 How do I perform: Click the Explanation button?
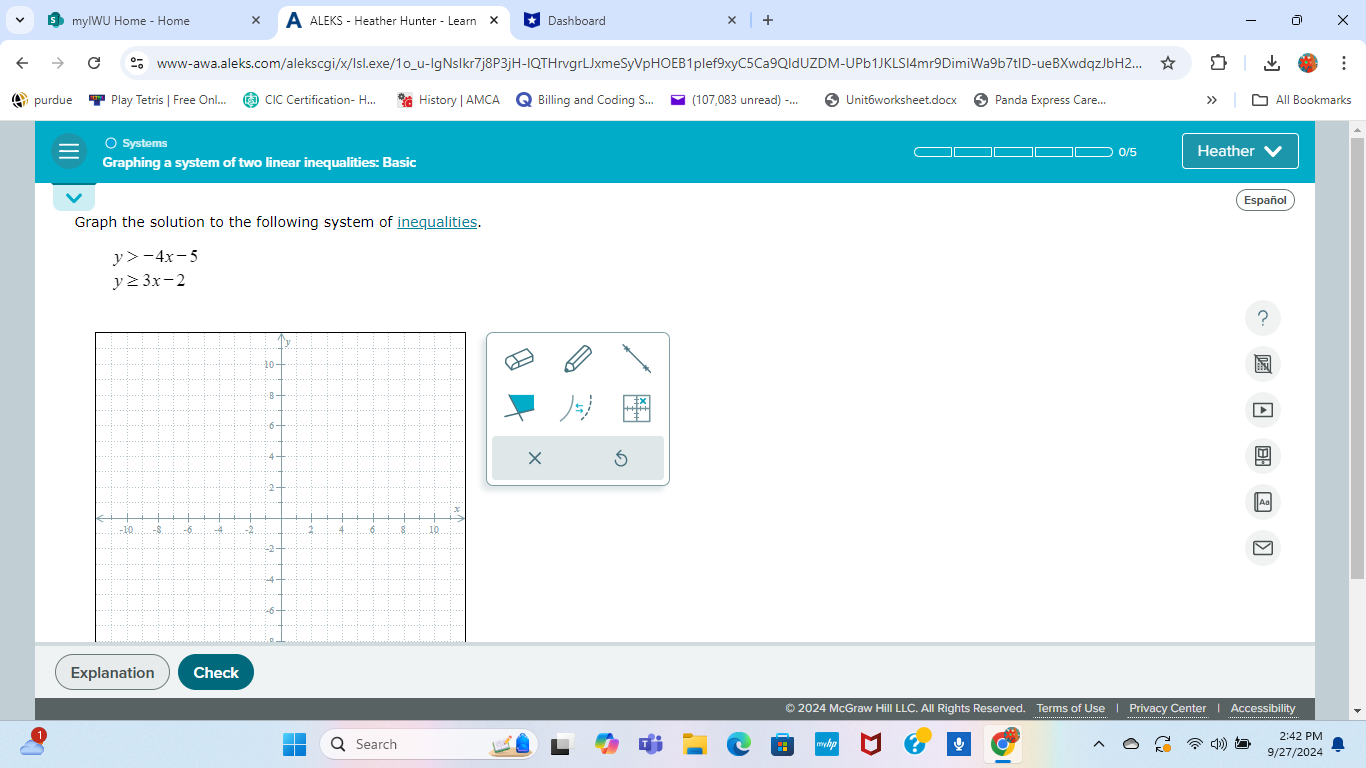[113, 672]
